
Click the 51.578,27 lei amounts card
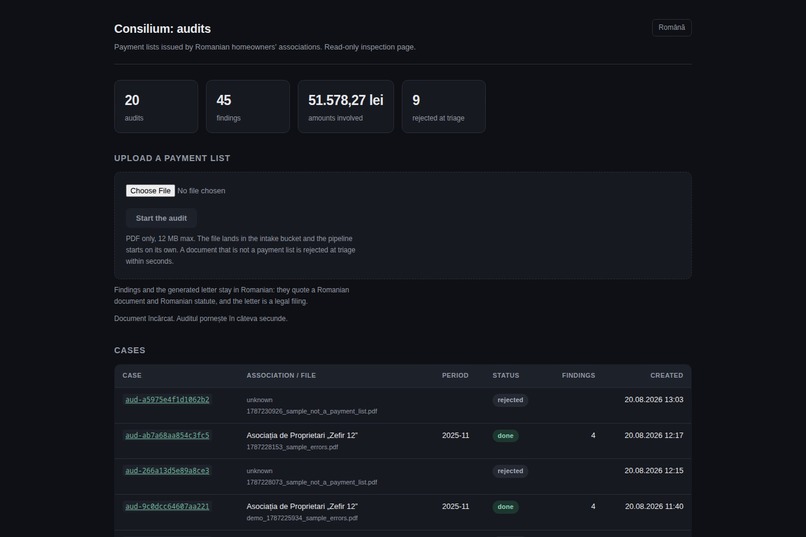tap(346, 106)
